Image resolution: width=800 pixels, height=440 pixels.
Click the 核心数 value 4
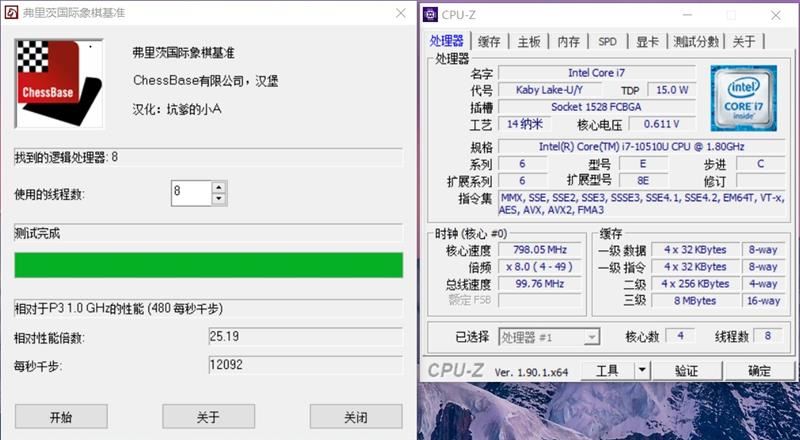tap(680, 336)
